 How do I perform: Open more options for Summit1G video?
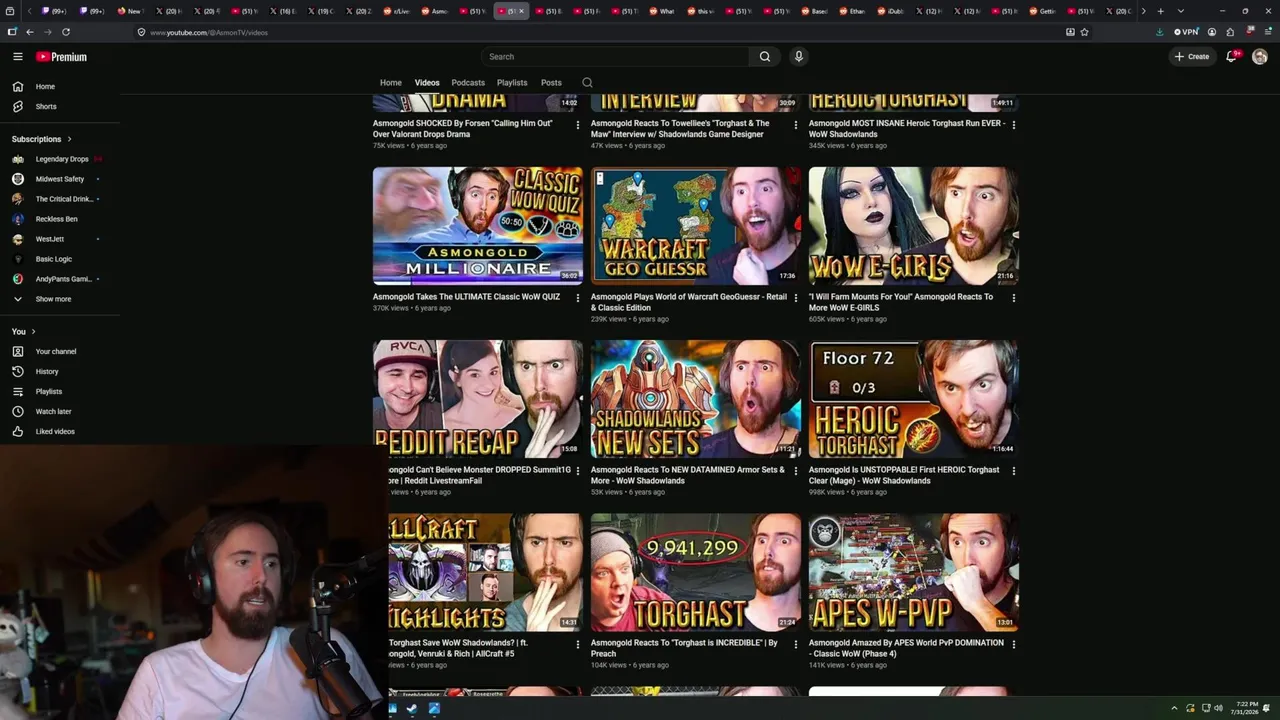tap(578, 471)
